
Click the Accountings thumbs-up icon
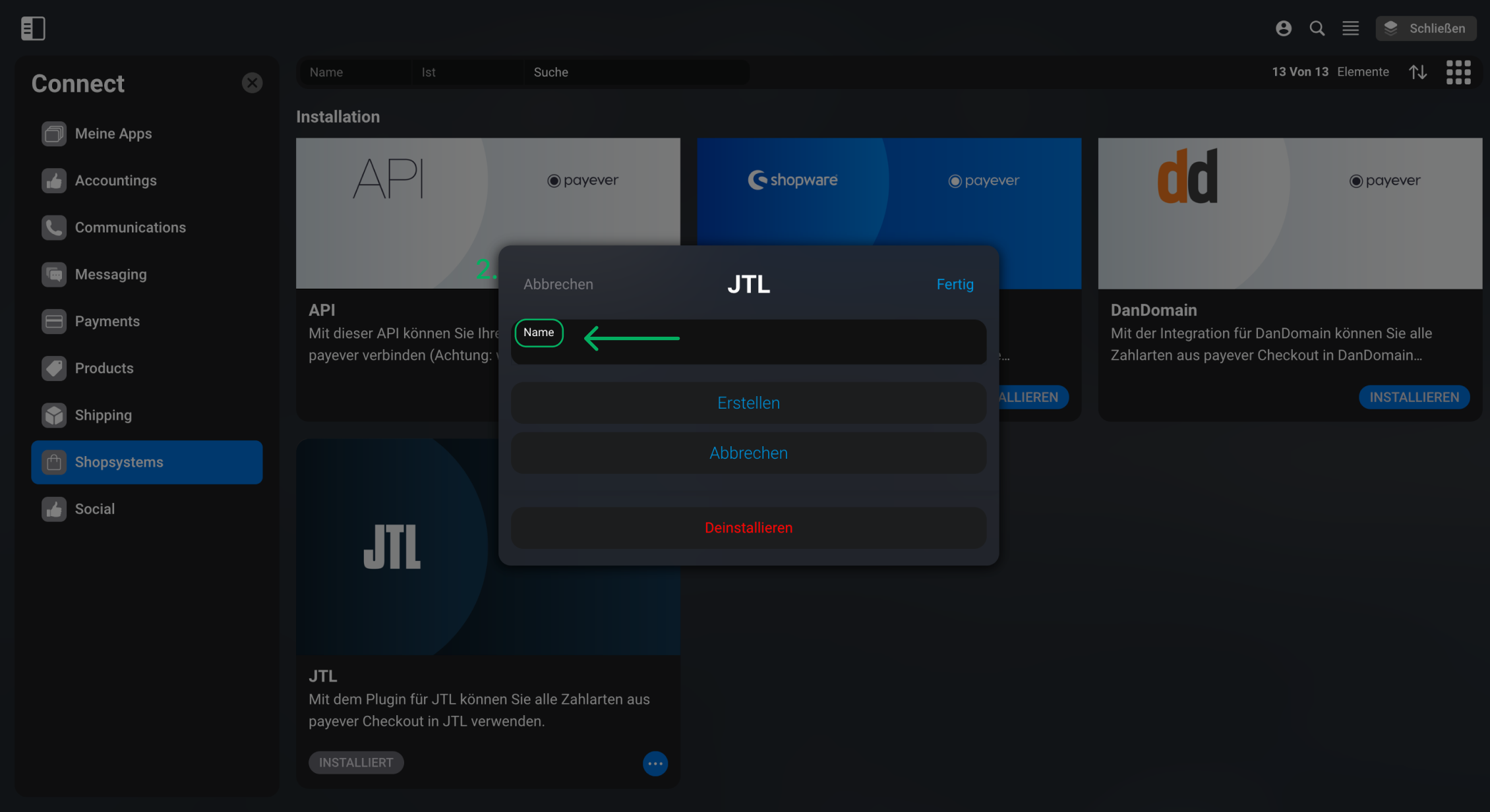click(x=54, y=181)
